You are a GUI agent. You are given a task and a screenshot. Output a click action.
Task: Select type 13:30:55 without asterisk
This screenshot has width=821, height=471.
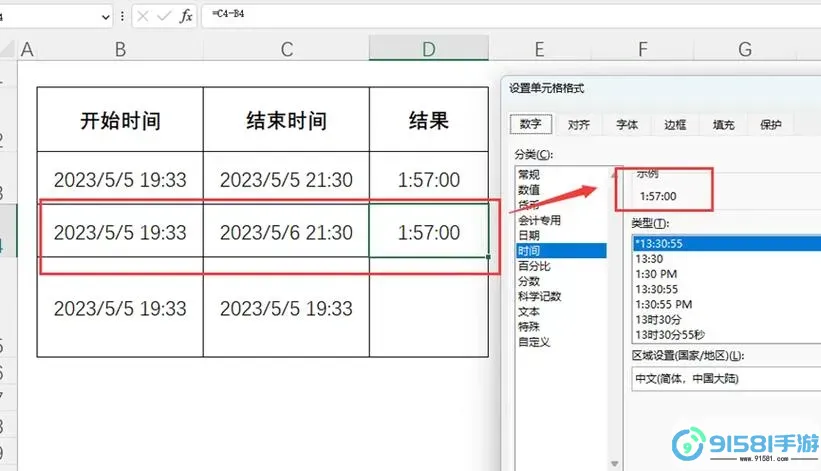coord(727,289)
